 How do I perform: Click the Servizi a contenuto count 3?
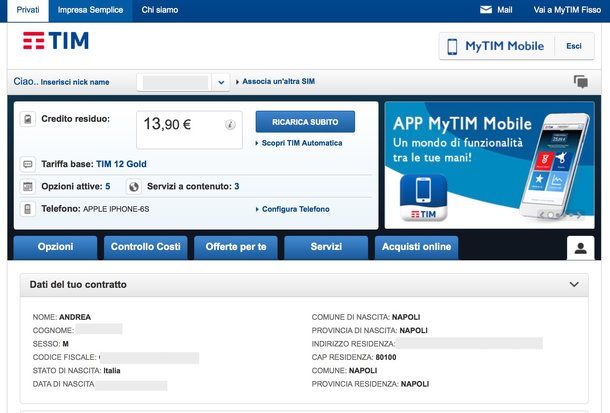point(237,187)
